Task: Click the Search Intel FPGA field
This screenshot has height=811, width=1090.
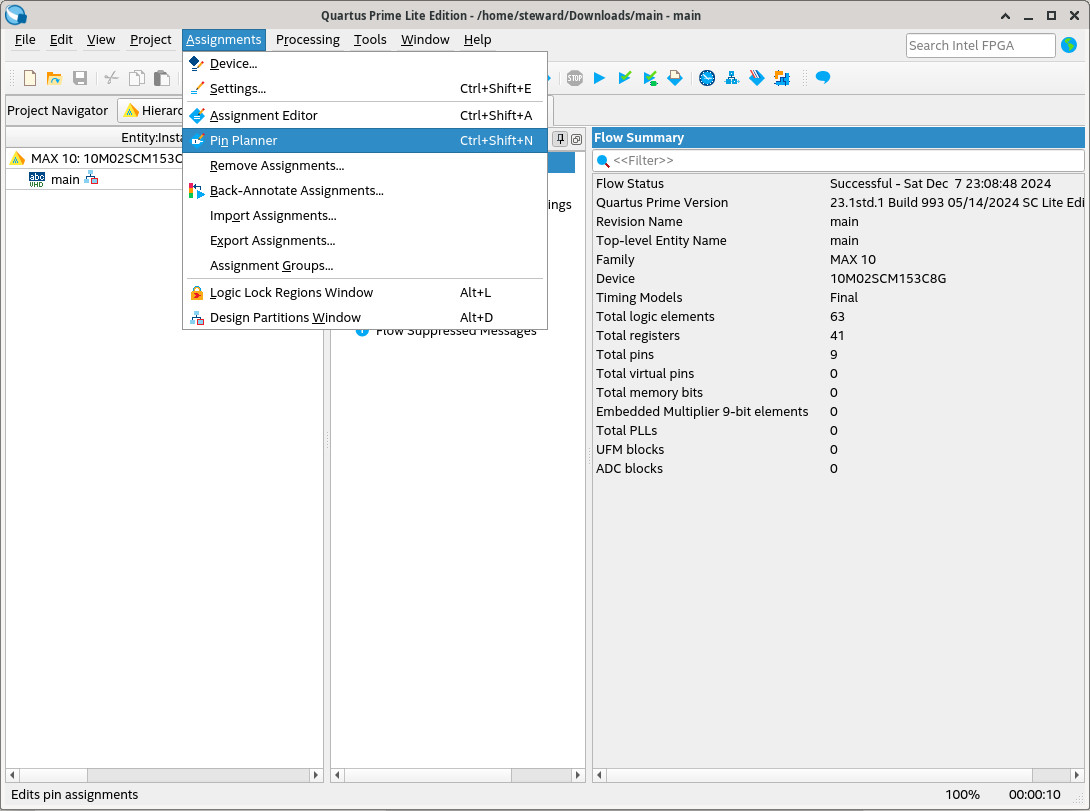Action: tap(980, 45)
